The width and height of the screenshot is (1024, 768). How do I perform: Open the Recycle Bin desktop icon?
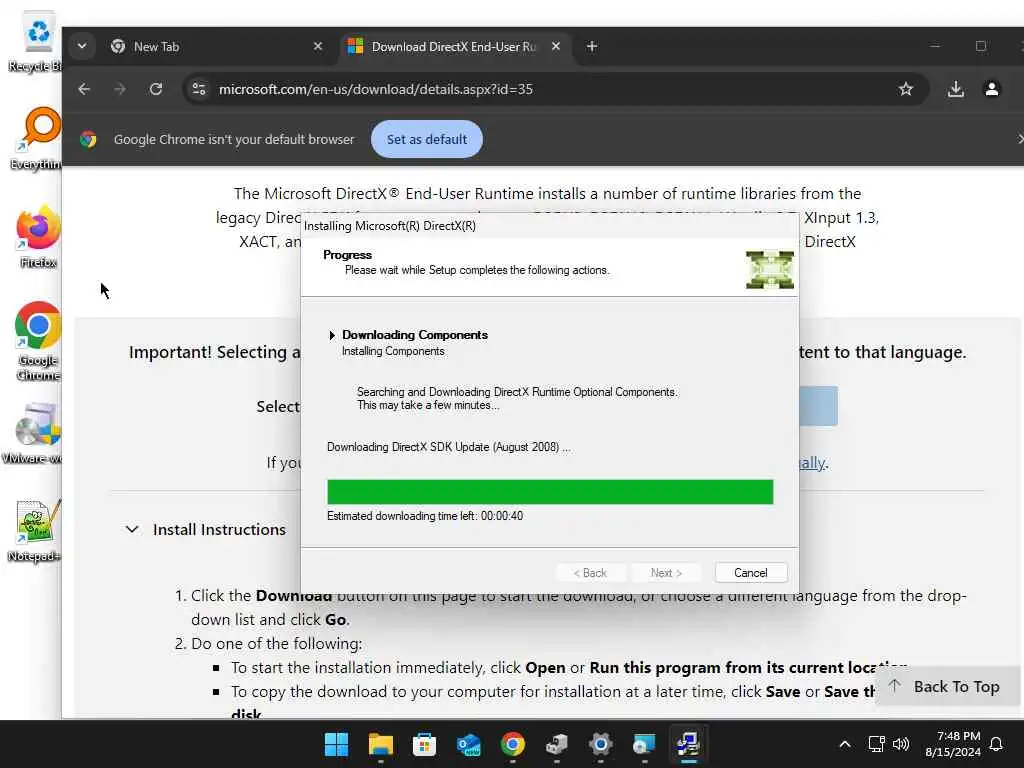pos(37,42)
